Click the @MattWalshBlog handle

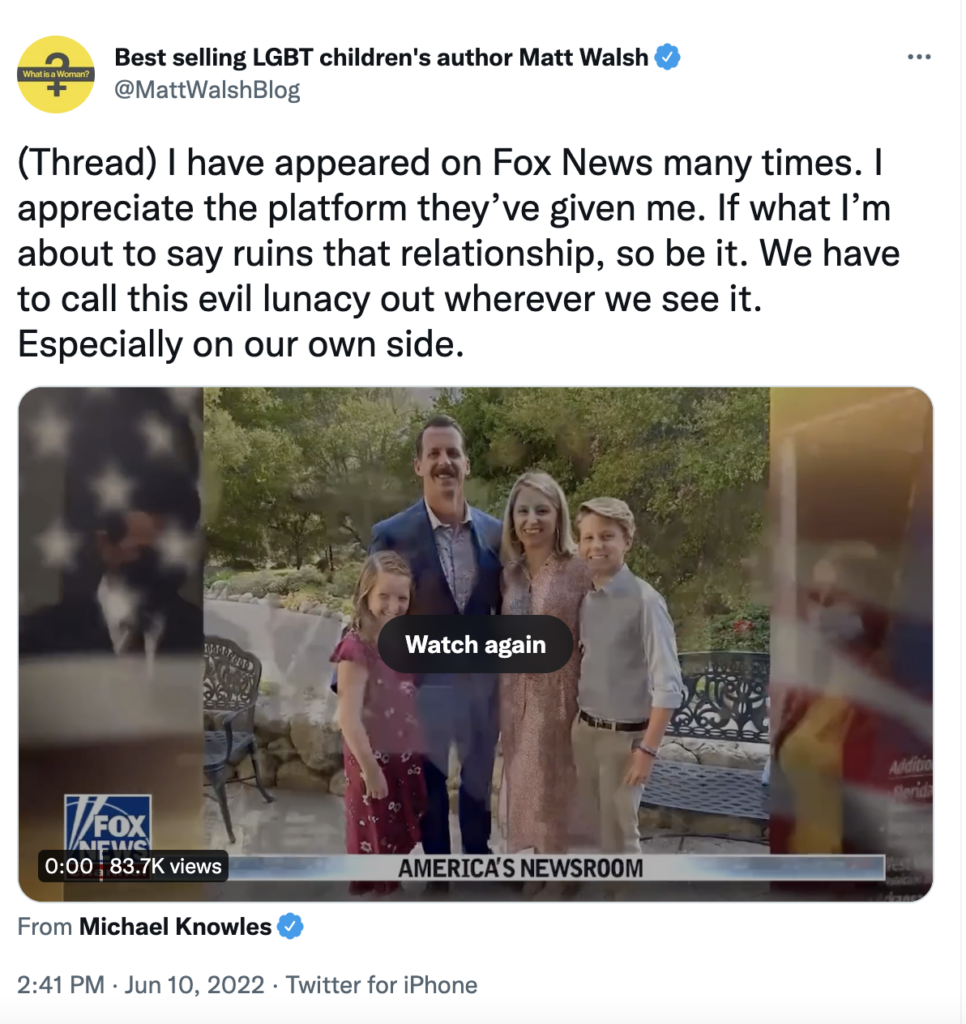click(207, 89)
